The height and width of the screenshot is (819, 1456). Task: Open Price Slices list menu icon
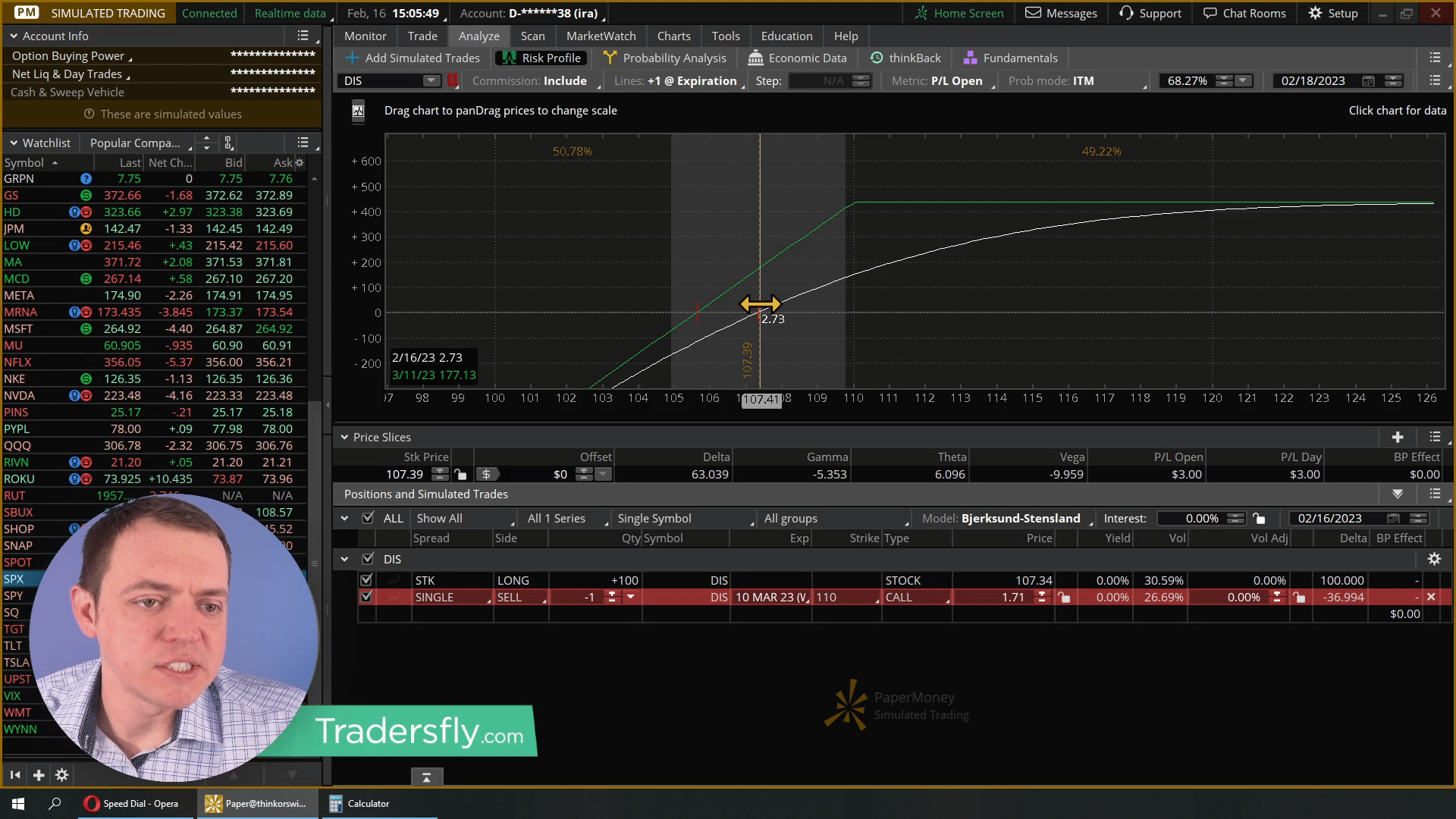[x=1435, y=437]
